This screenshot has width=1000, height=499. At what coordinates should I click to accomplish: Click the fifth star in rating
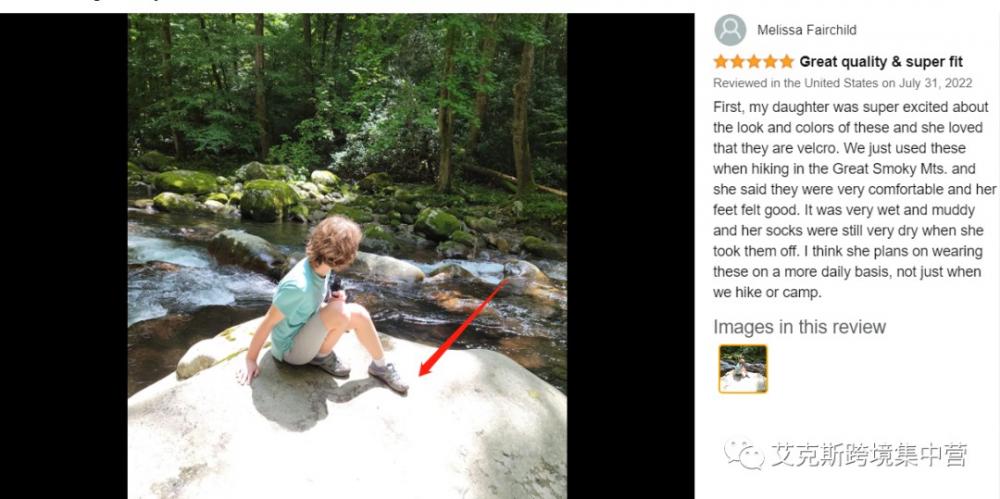click(x=786, y=62)
